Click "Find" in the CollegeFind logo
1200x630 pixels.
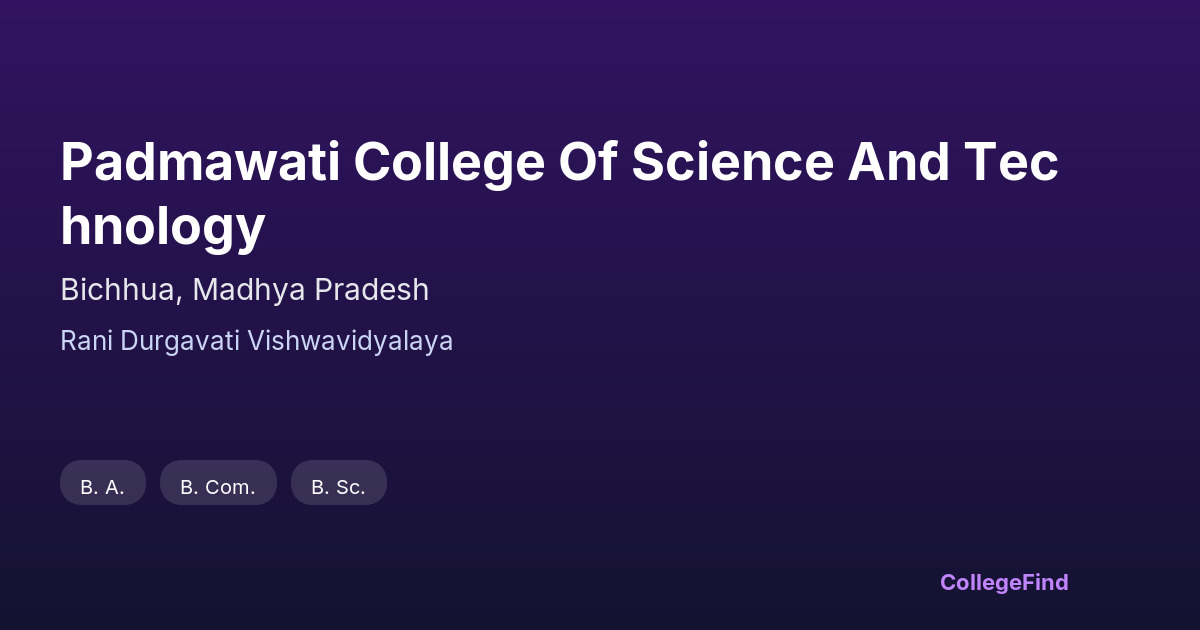click(1044, 582)
